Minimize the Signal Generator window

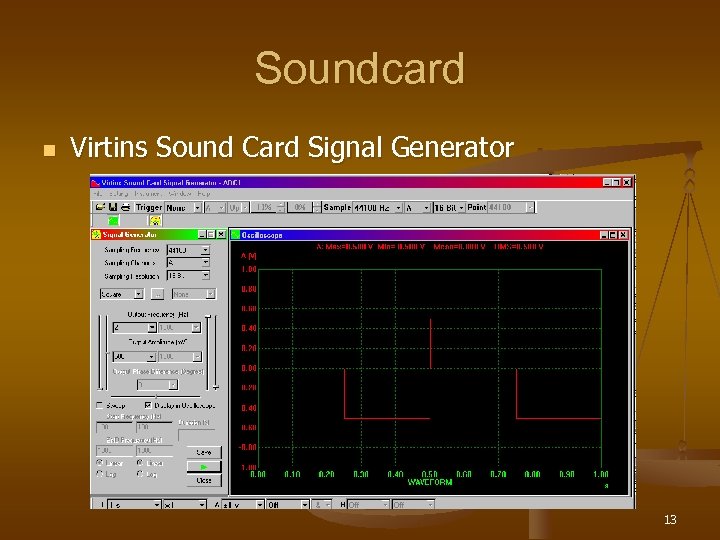(202, 235)
